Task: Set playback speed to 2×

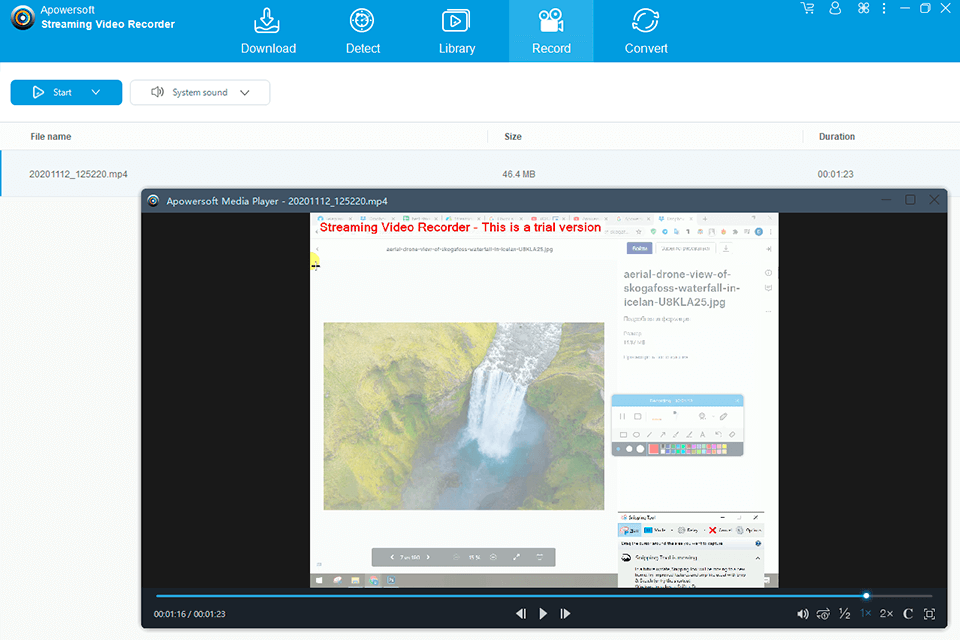Action: [x=886, y=613]
